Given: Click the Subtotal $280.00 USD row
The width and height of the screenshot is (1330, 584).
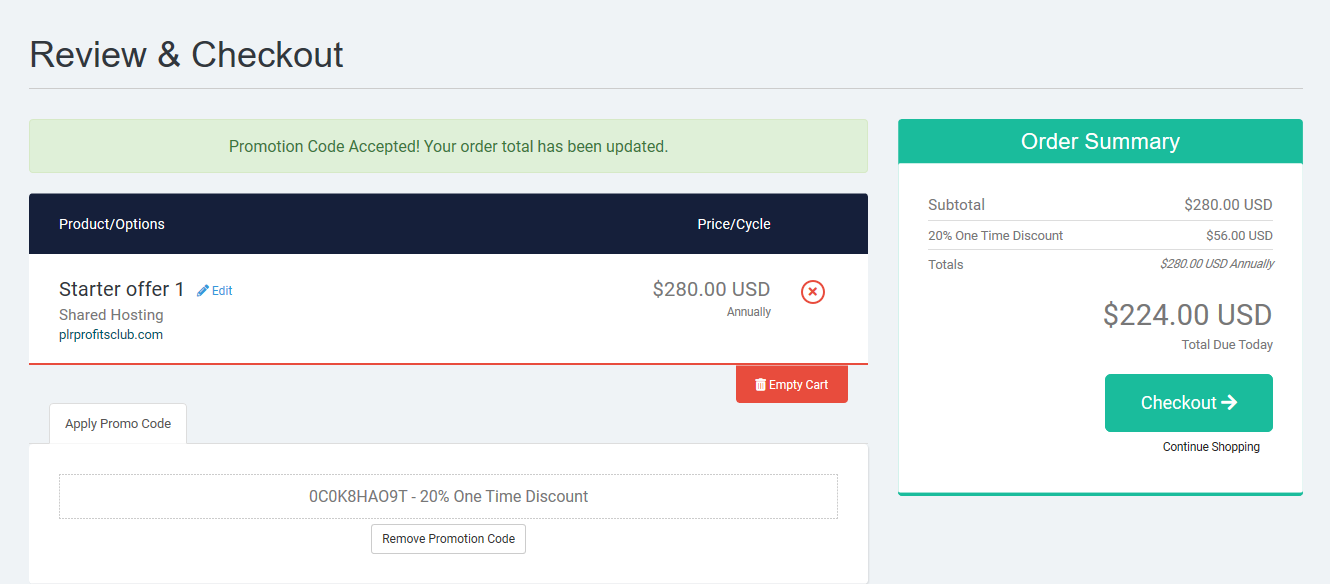Looking at the screenshot, I should click(x=1100, y=205).
